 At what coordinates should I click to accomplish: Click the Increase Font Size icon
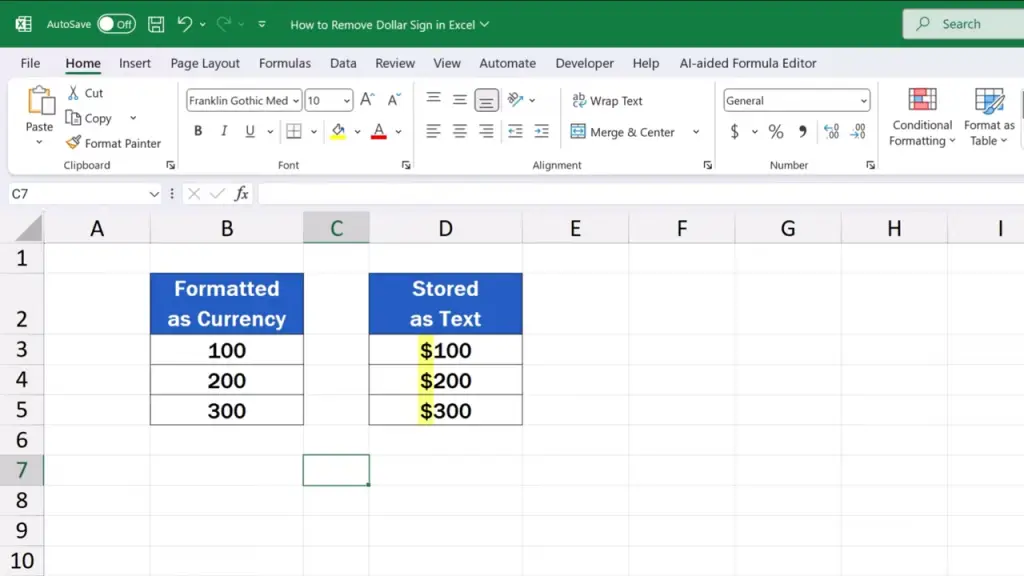coord(367,100)
